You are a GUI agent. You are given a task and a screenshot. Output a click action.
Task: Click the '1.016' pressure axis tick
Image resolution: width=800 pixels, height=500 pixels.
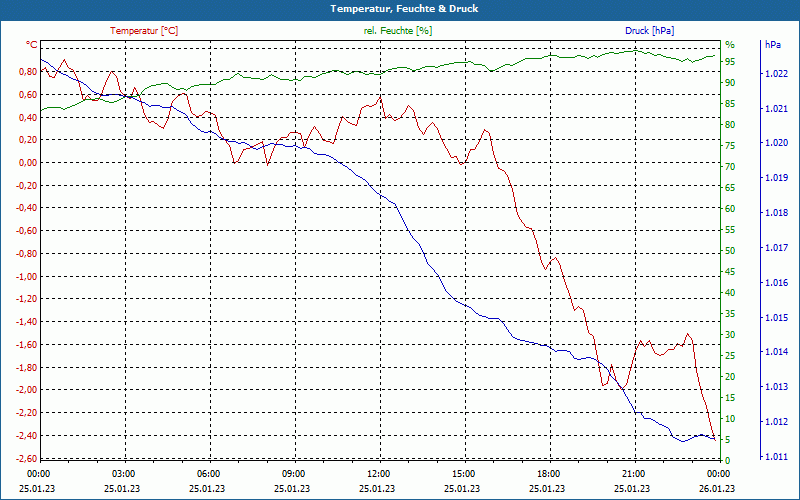pyautogui.click(x=777, y=283)
